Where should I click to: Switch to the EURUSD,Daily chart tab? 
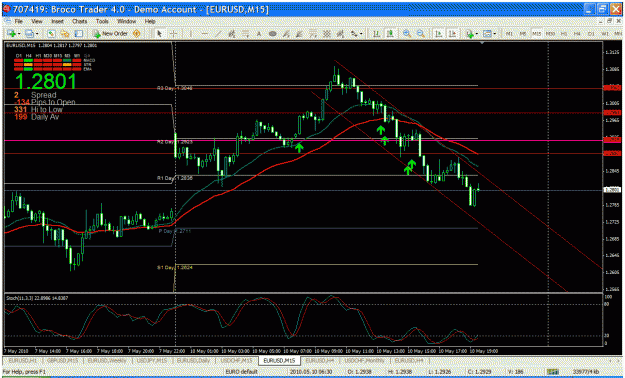coord(193,360)
